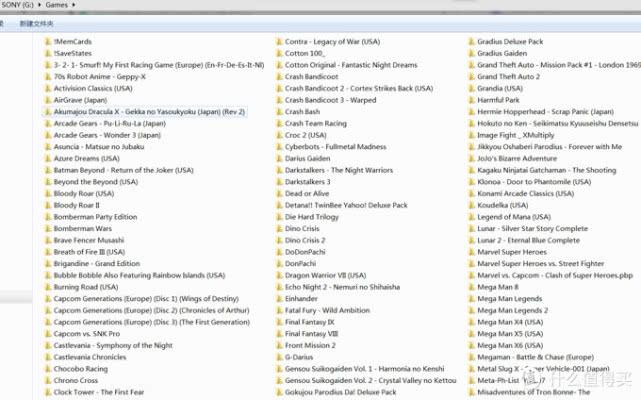Select Dragon Warrior VII (USA)
This screenshot has width=641, height=400.
[325, 276]
